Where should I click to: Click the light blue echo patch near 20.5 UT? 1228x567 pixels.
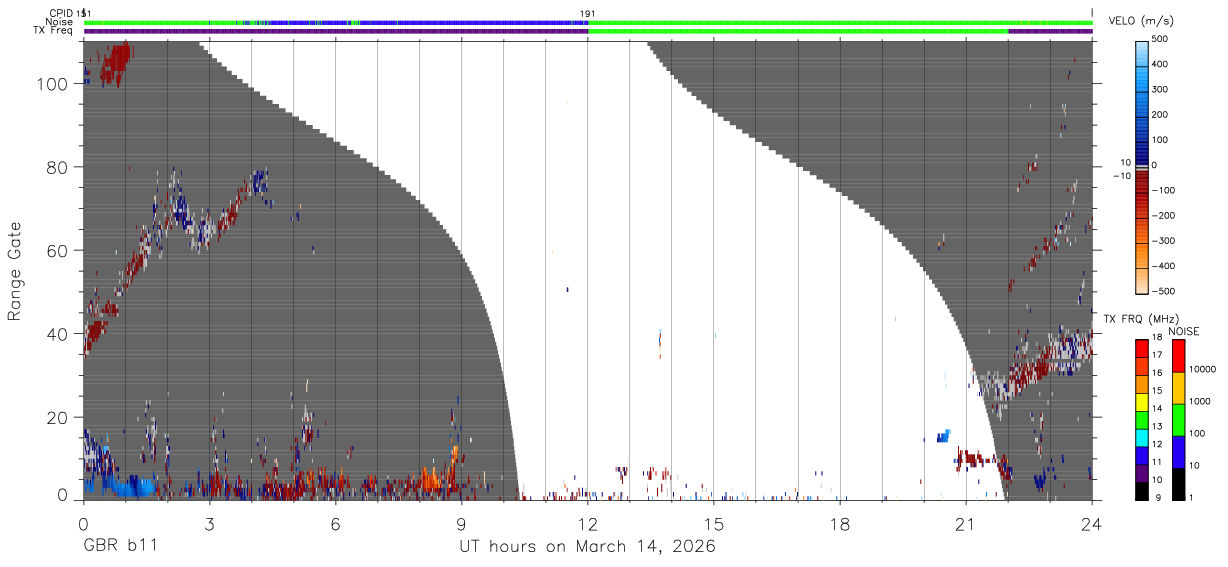943,435
